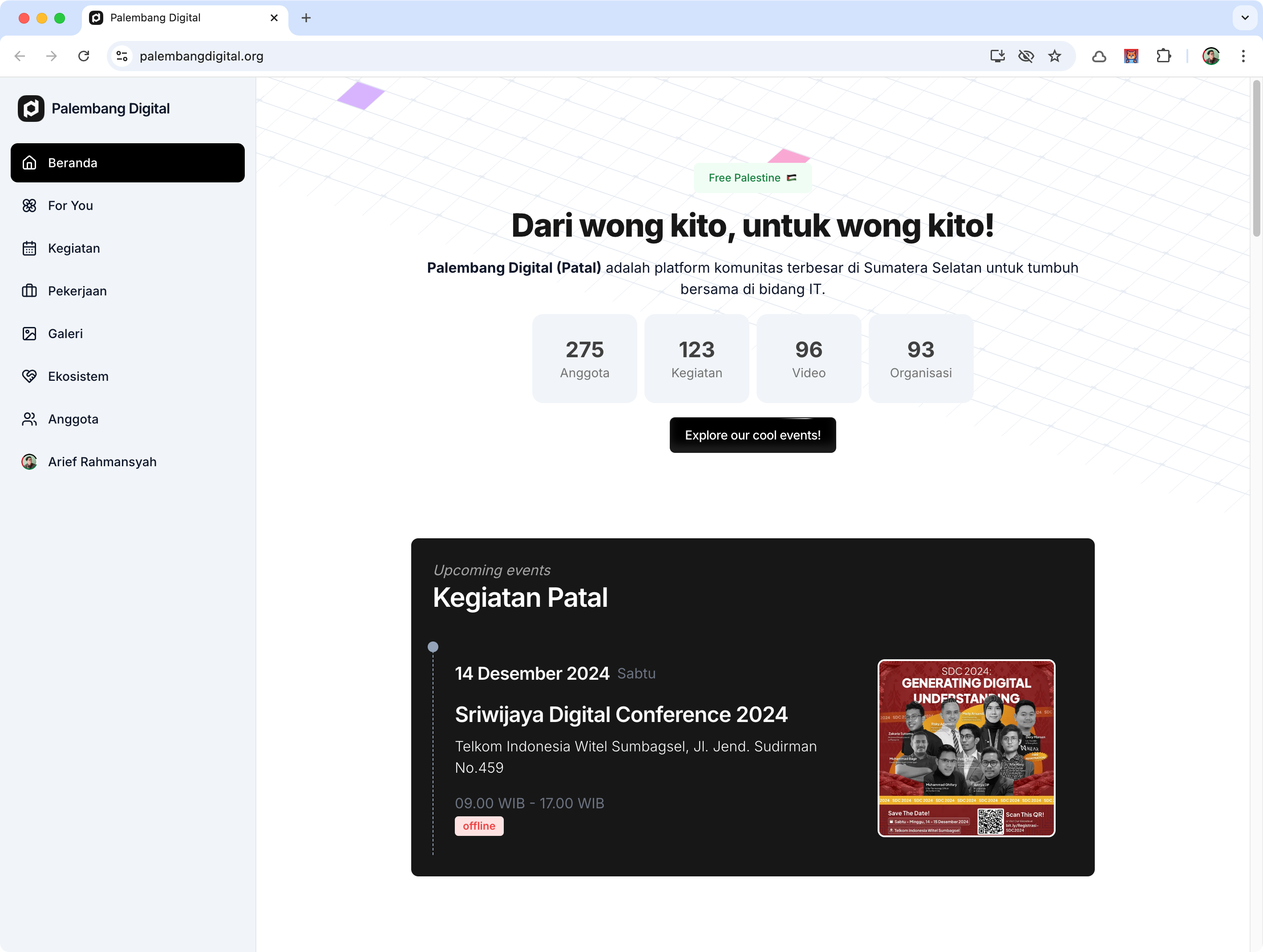
Task: Click the Anggota people icon
Action: pos(29,419)
